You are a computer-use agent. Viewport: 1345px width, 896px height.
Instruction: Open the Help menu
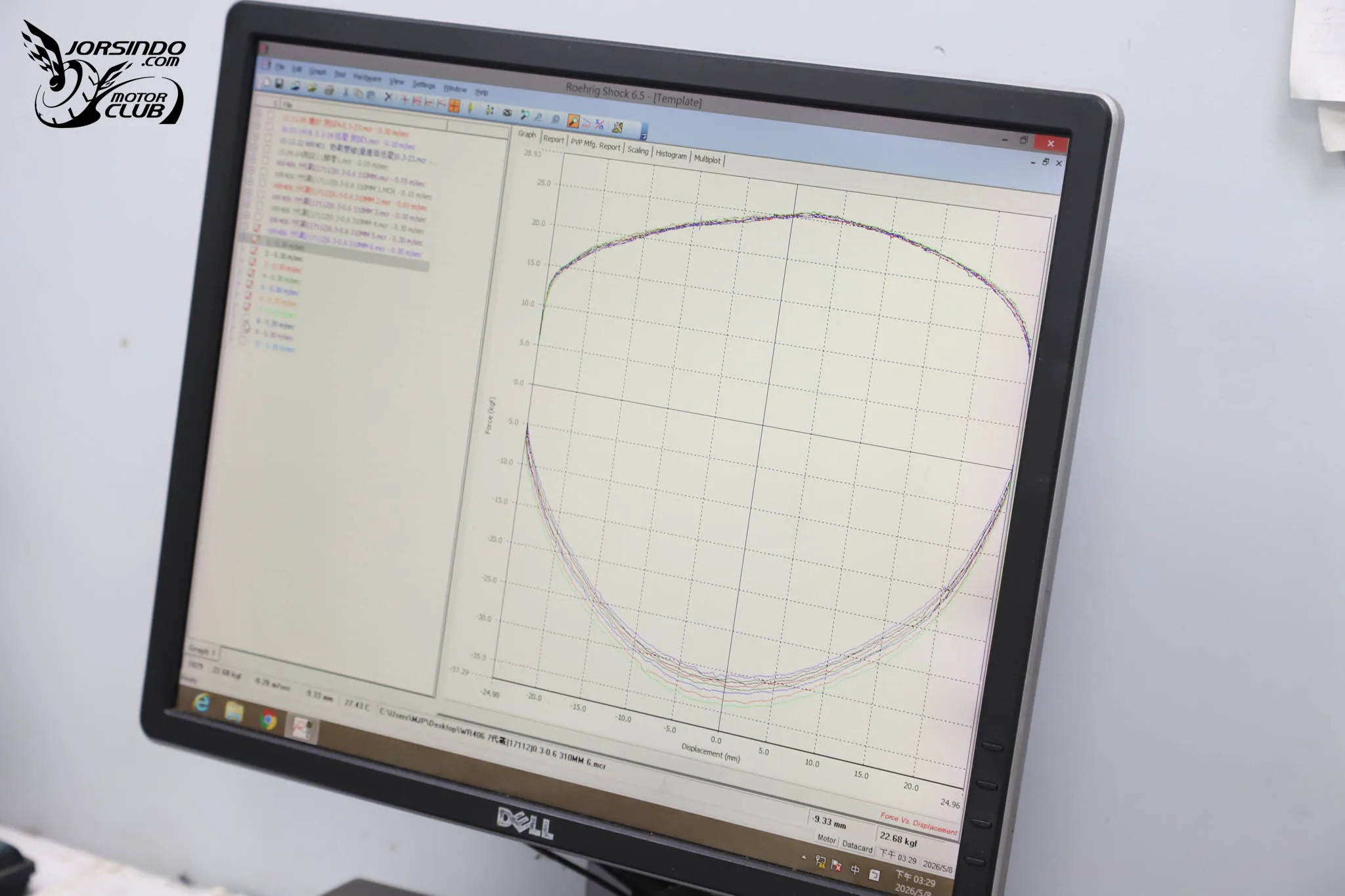[x=481, y=93]
